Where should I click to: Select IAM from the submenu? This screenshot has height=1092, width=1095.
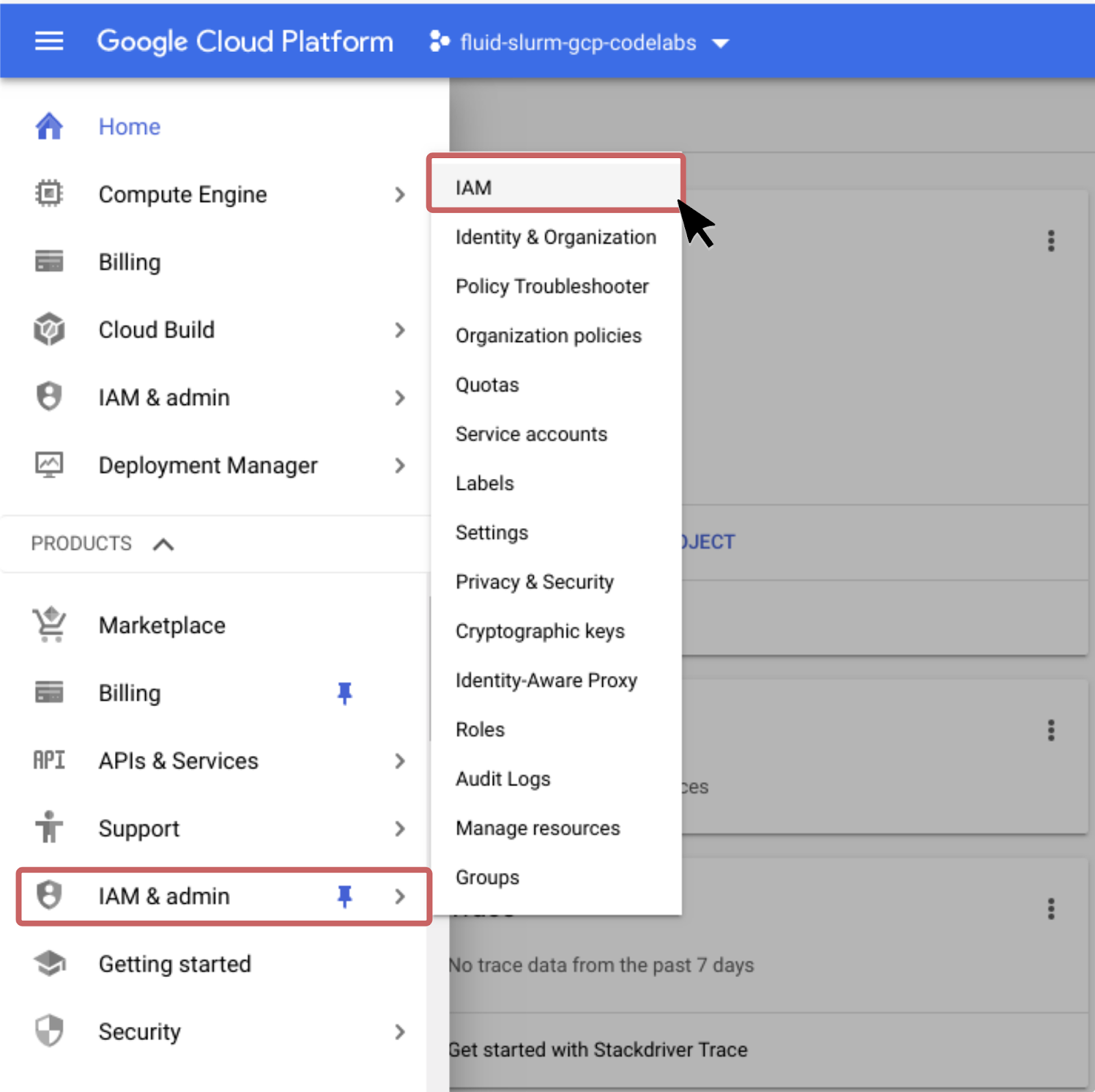coord(474,187)
